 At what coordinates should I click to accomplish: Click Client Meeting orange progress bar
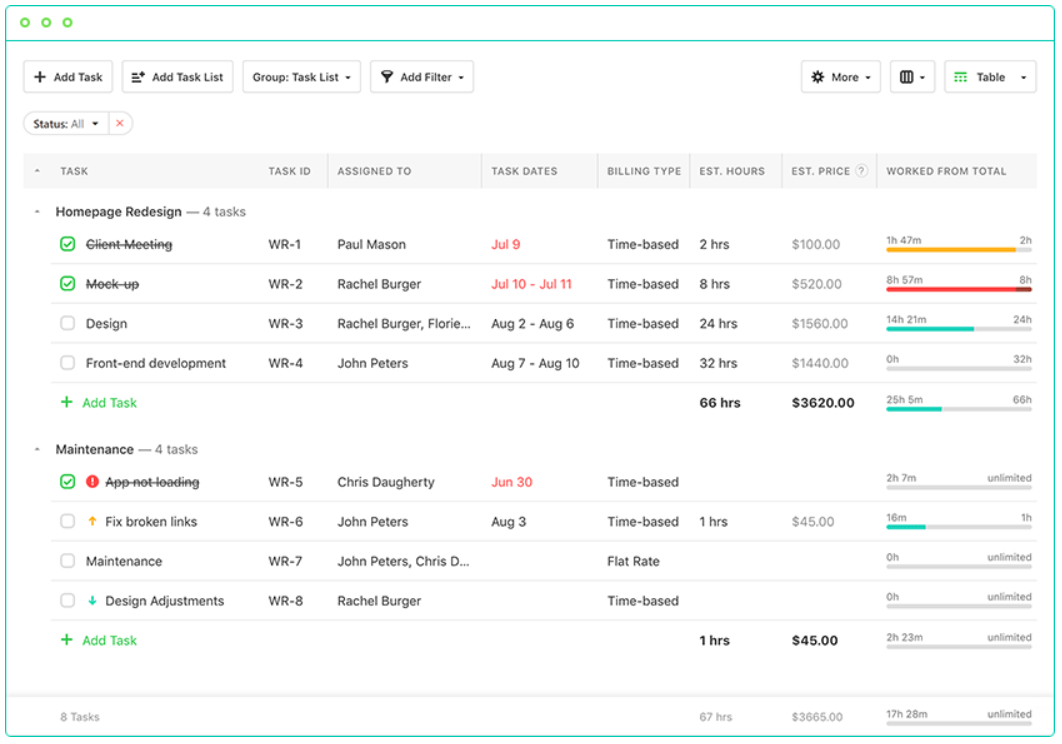click(x=958, y=249)
